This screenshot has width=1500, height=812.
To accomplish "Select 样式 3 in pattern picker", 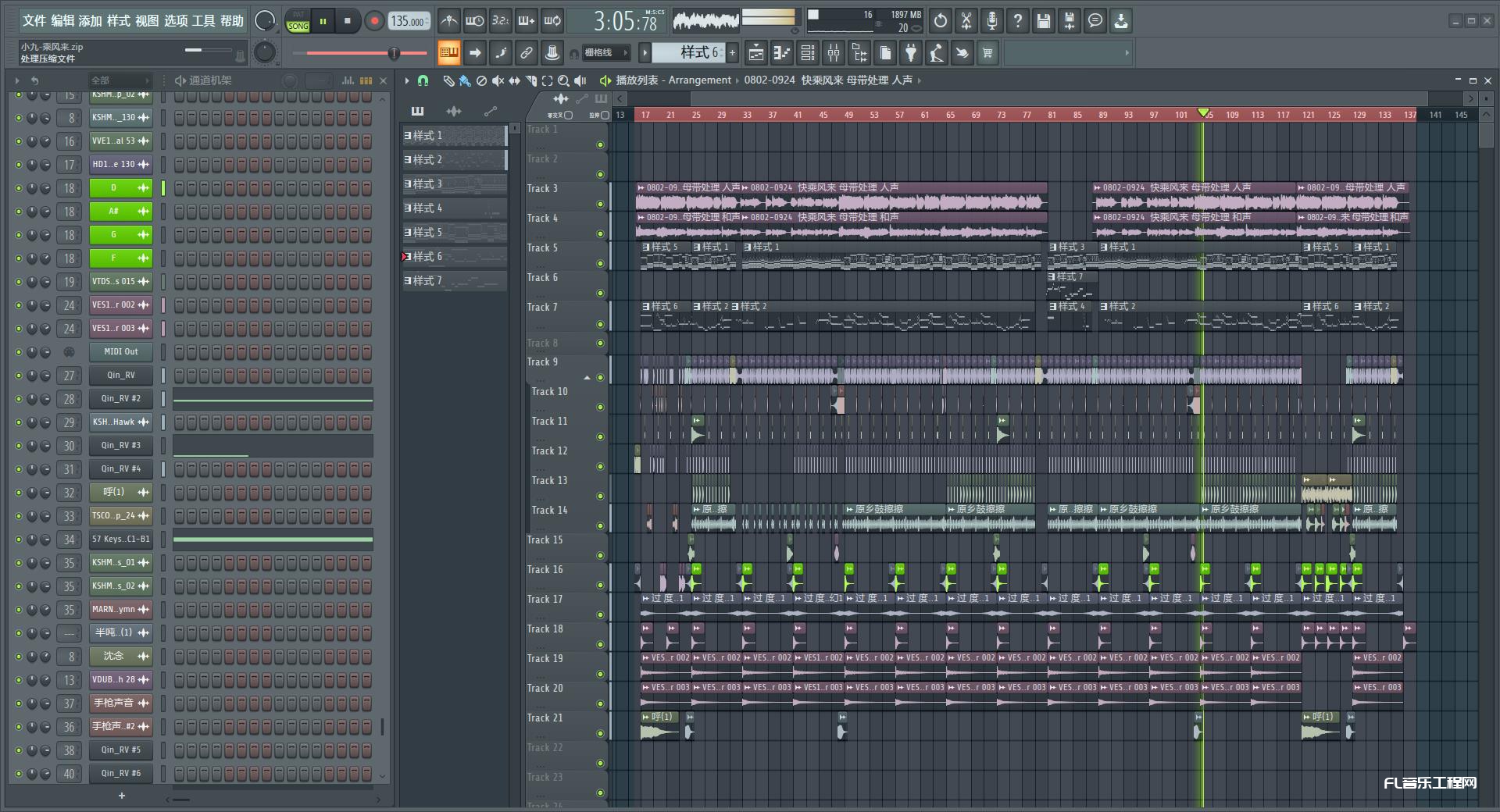I will (x=455, y=184).
